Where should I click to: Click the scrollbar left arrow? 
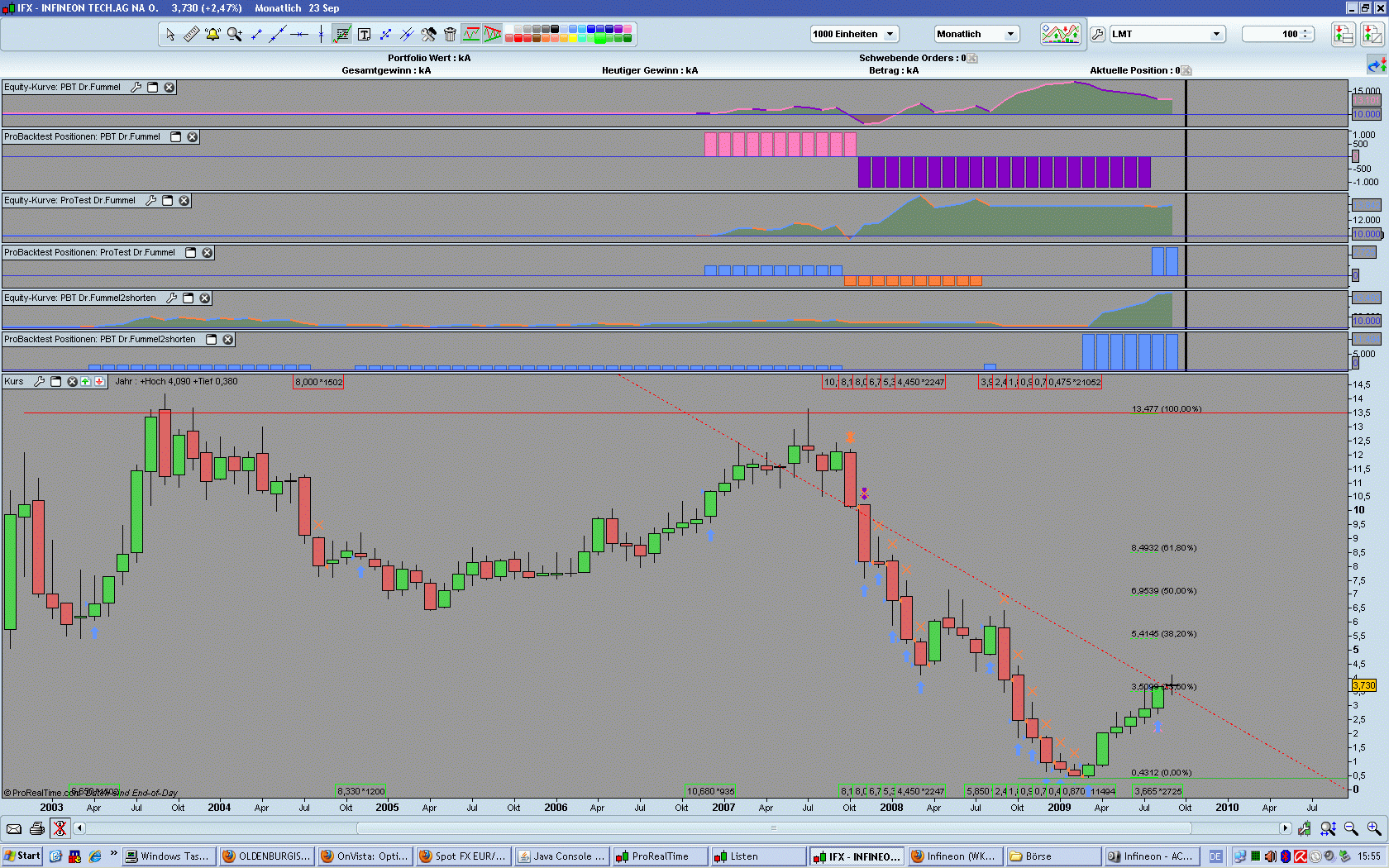[x=79, y=828]
